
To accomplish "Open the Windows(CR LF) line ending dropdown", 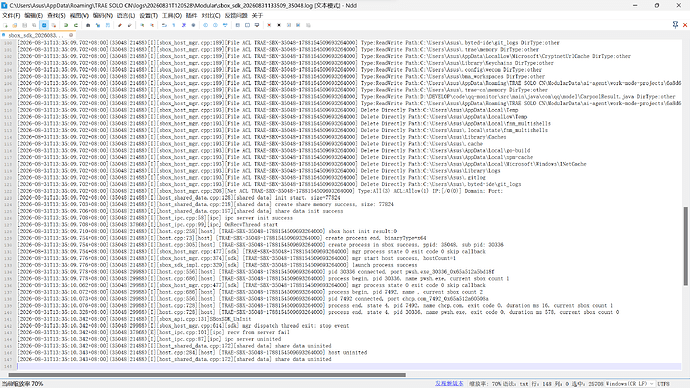I will pyautogui.click(x=629, y=384).
